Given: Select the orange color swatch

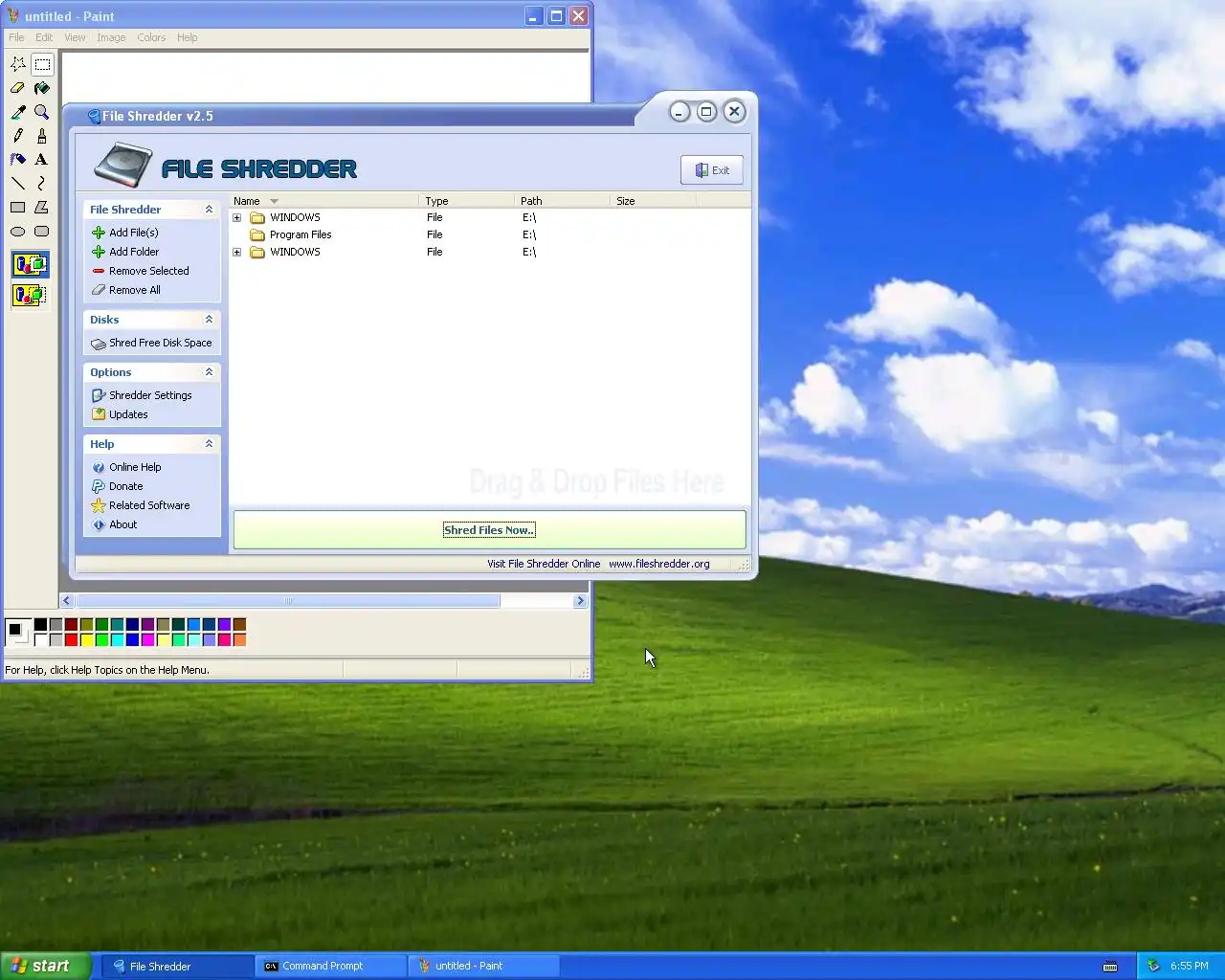Looking at the screenshot, I should (239, 640).
